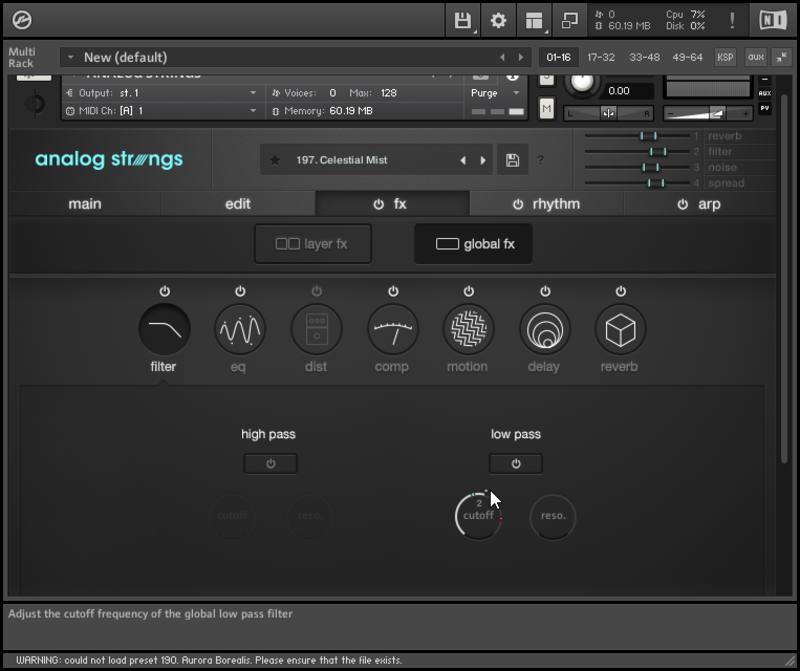800x671 pixels.
Task: Switch to the rhythm tab
Action: tap(546, 204)
